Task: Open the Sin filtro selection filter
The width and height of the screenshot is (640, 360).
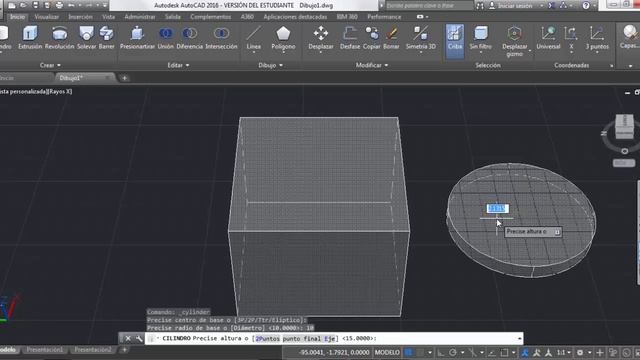Action: point(480,39)
